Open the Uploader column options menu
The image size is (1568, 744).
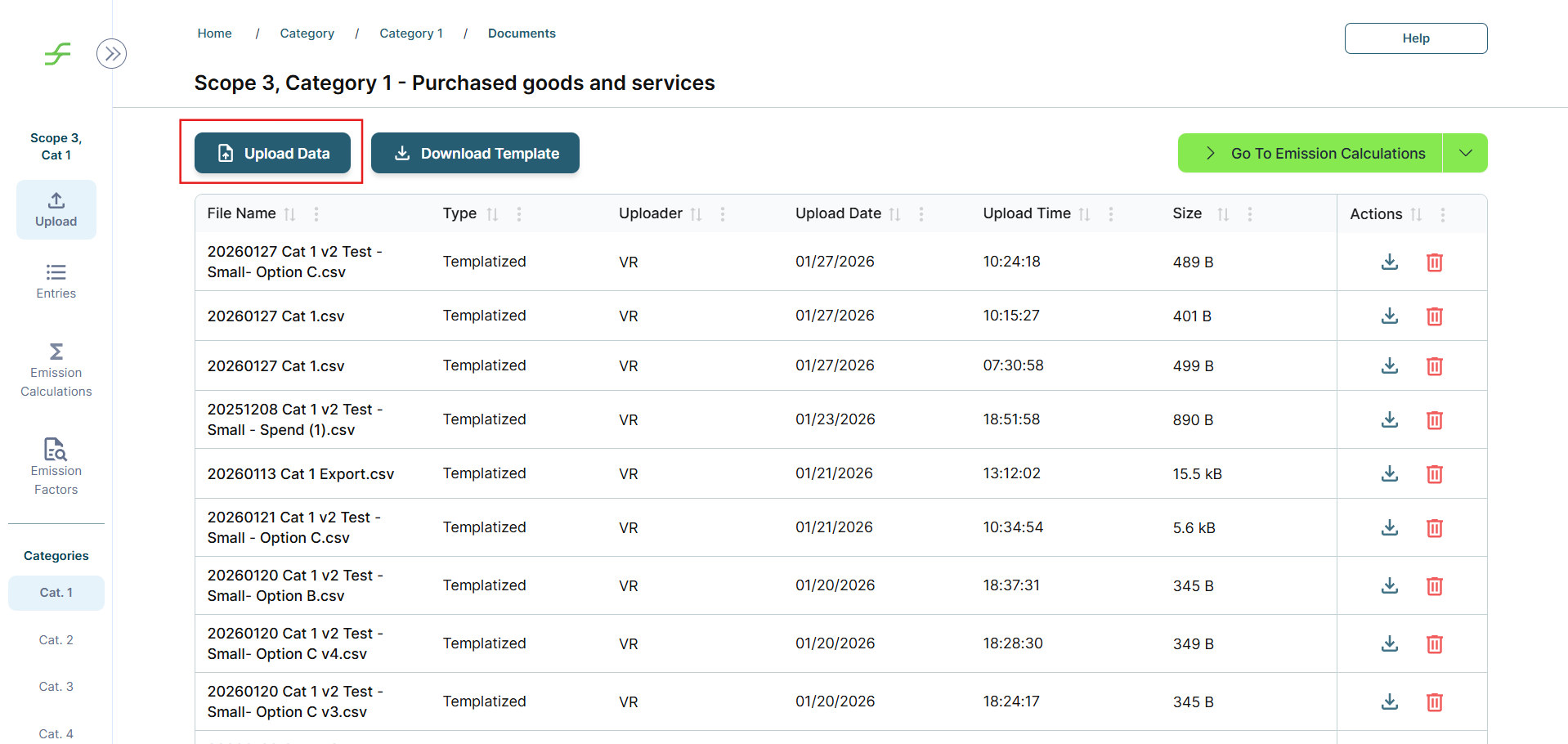[723, 214]
